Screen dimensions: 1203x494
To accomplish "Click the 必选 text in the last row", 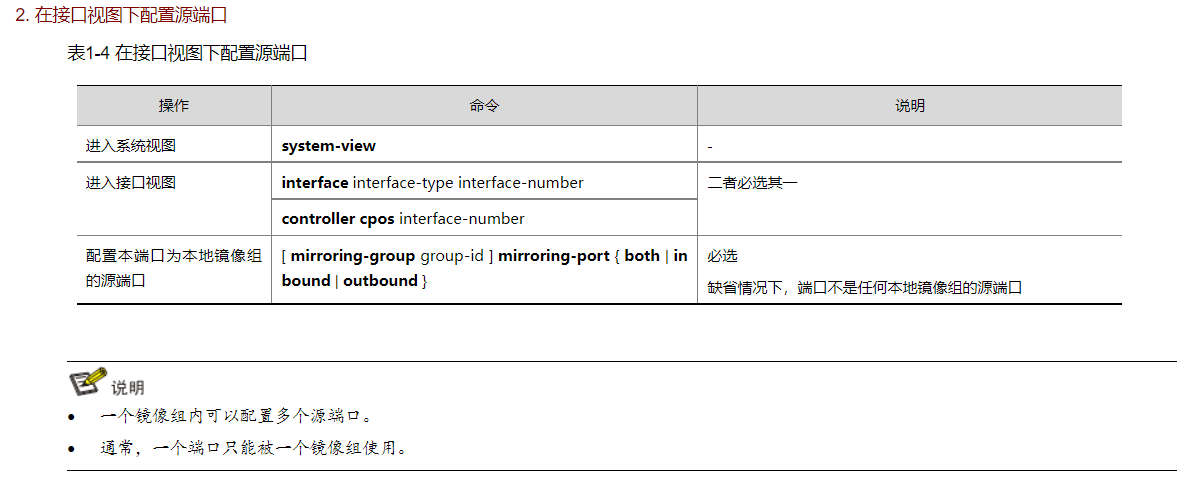I will coord(723,256).
